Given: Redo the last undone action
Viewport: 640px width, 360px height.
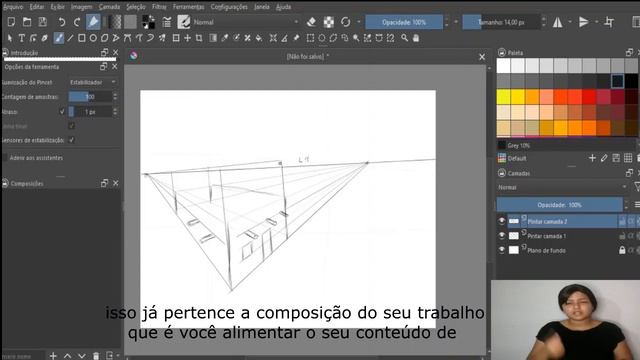Looking at the screenshot, I should pos(77,22).
